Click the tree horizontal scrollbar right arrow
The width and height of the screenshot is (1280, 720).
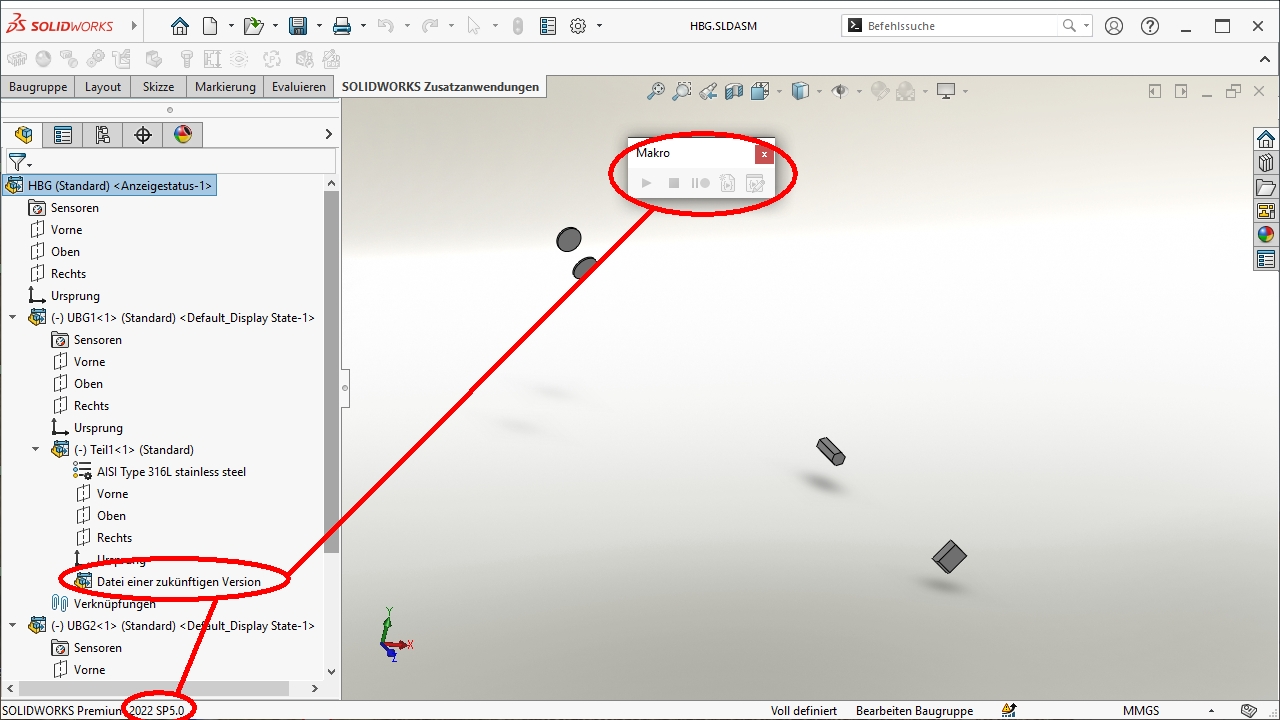coord(314,688)
